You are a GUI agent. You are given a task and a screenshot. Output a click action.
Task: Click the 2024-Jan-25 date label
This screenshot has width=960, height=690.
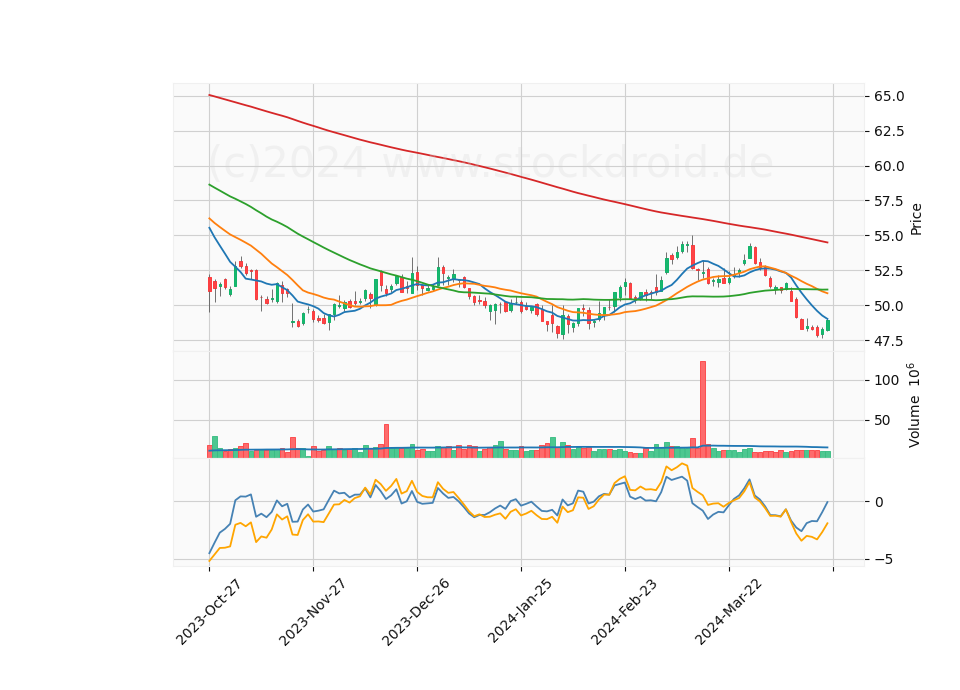[520, 611]
